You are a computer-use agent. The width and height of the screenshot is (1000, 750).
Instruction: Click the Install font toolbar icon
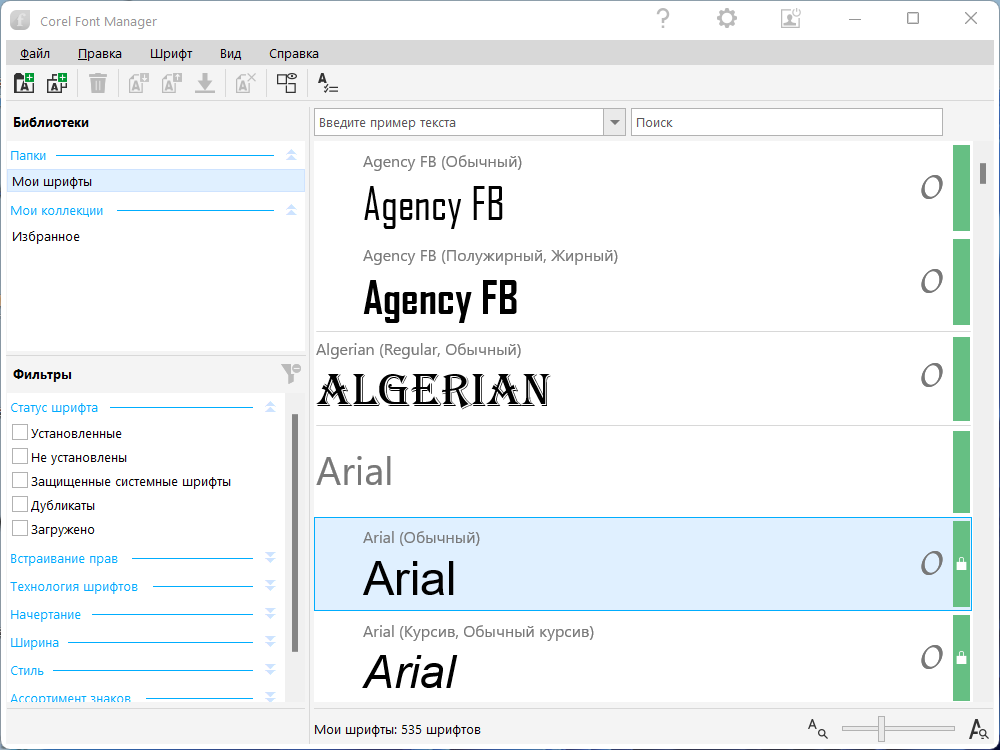tap(138, 83)
